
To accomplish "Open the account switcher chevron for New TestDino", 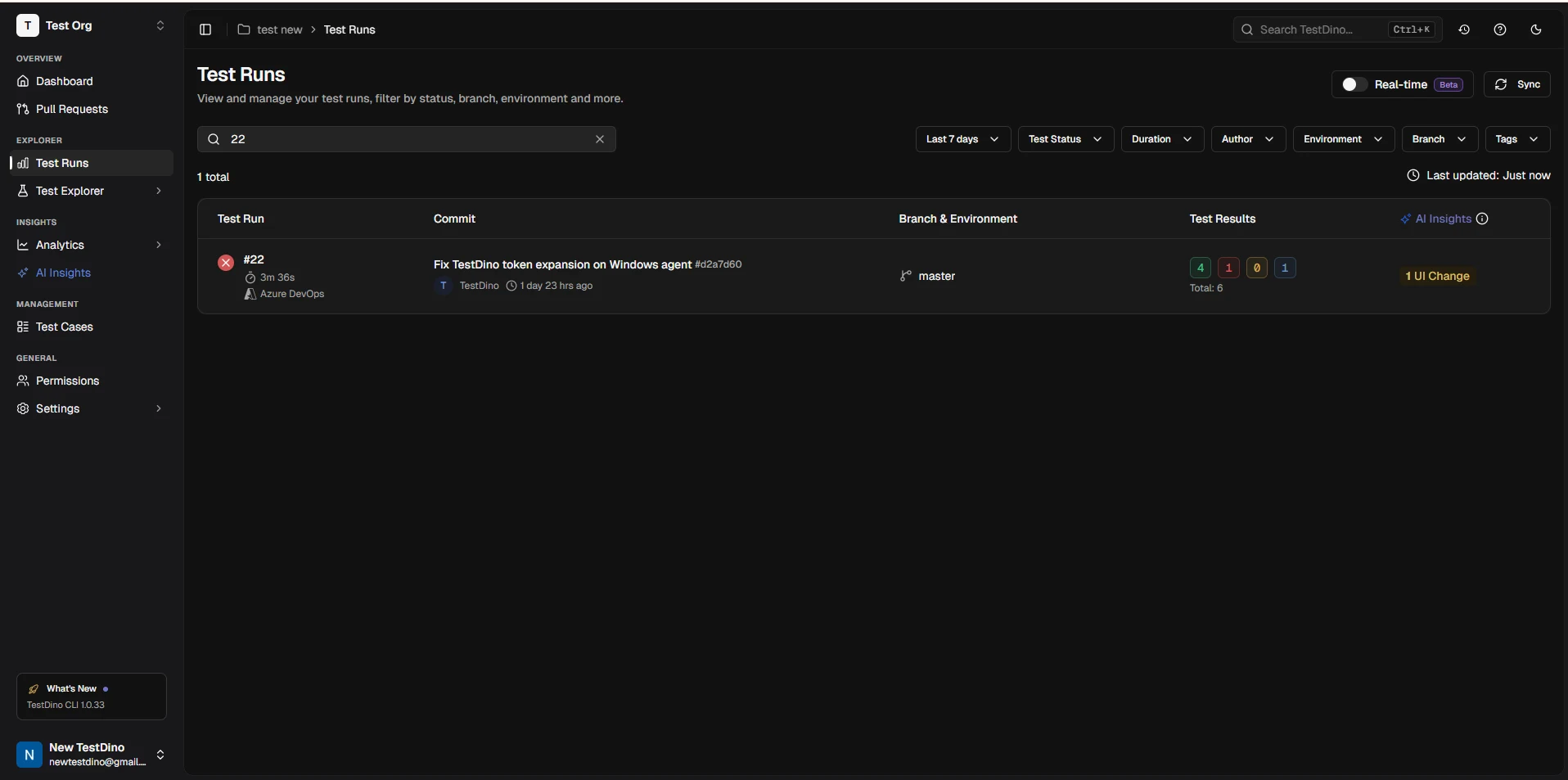I will [x=160, y=754].
